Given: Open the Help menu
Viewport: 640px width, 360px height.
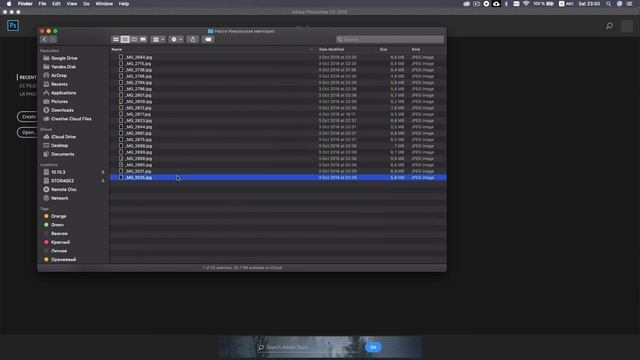Looking at the screenshot, I should (x=124, y=4).
